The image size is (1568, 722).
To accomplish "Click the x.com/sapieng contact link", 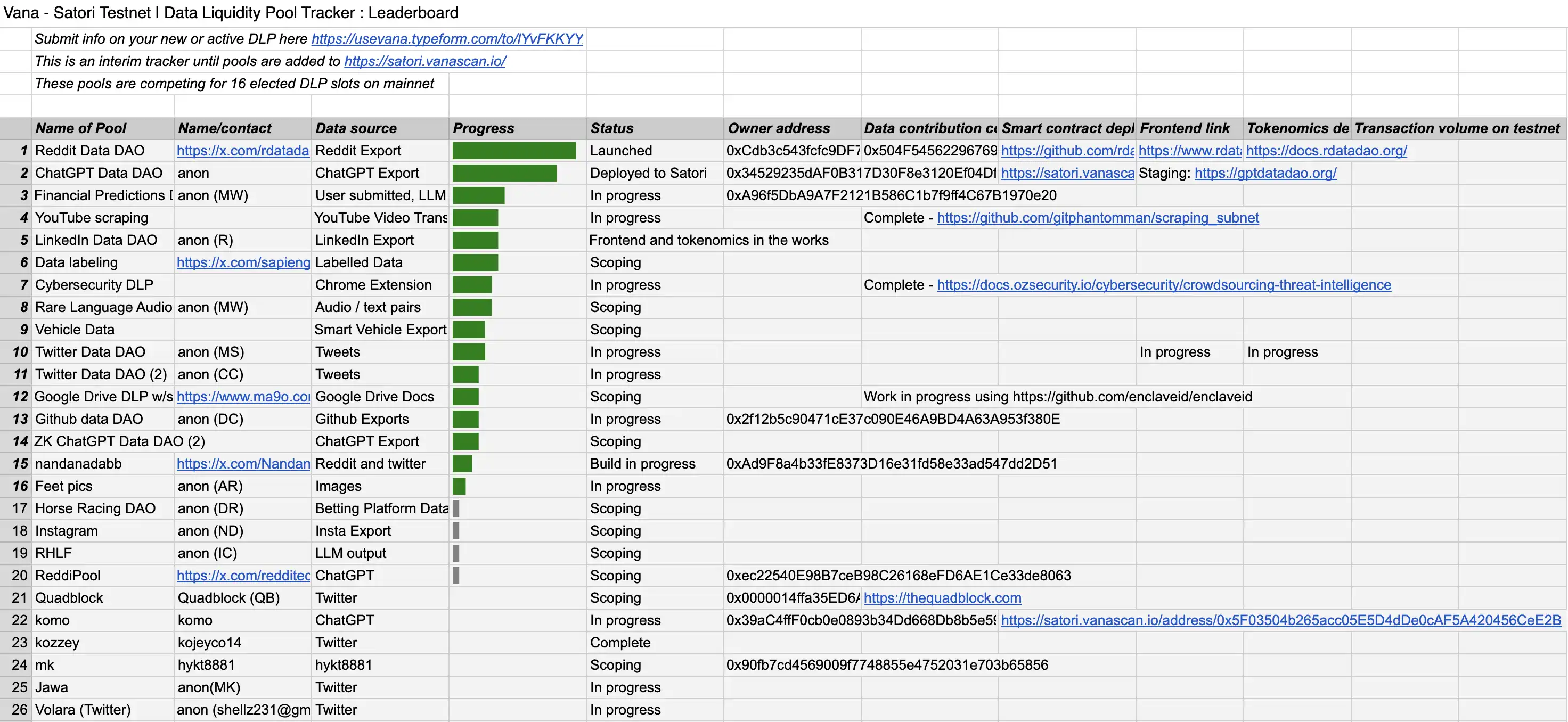I will [243, 262].
